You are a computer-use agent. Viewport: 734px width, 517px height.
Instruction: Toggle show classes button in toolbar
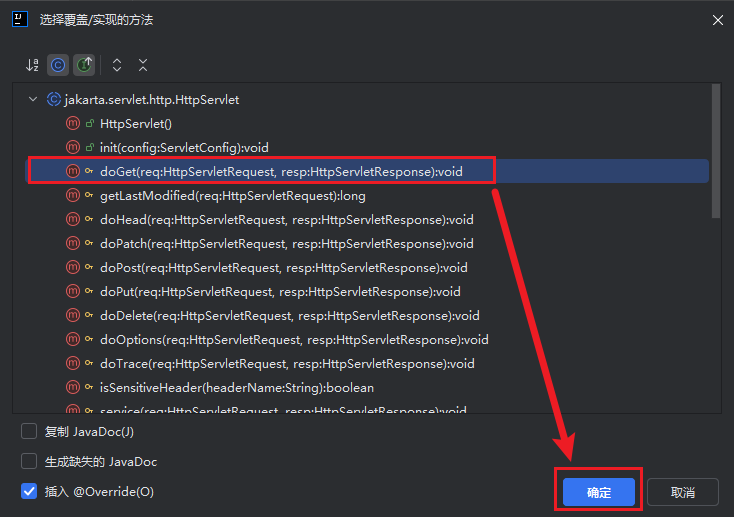(x=58, y=65)
